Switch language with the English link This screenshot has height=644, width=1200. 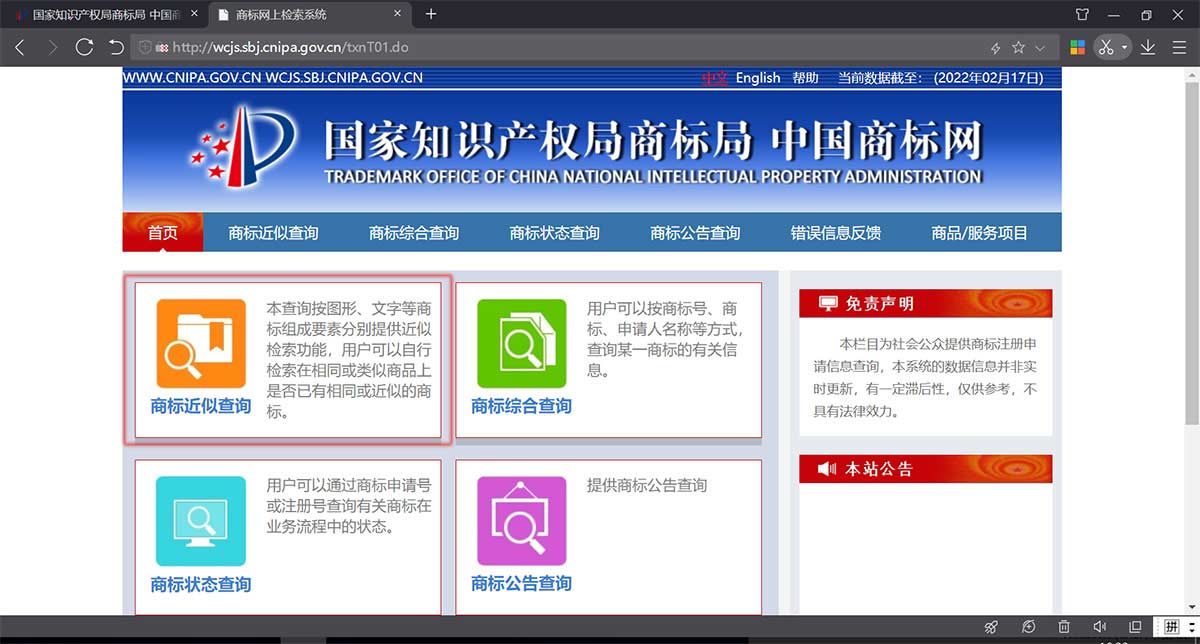coord(758,78)
